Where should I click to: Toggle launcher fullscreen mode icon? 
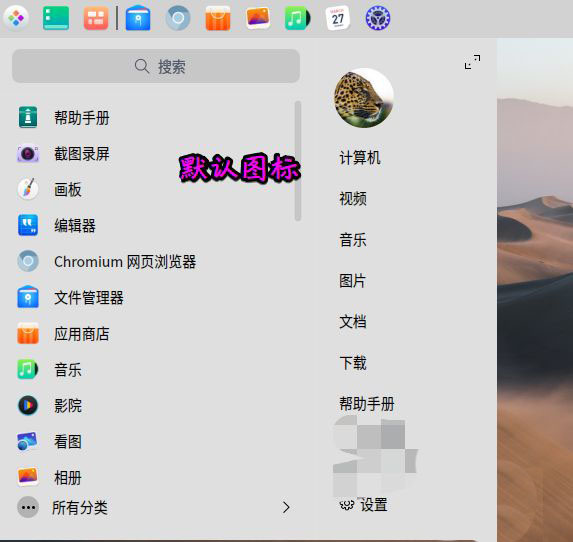(472, 62)
